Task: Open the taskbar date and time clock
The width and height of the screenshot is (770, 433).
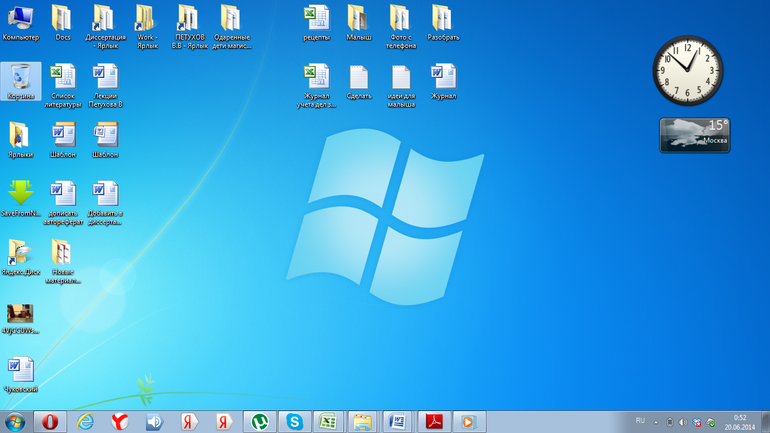Action: coord(740,421)
